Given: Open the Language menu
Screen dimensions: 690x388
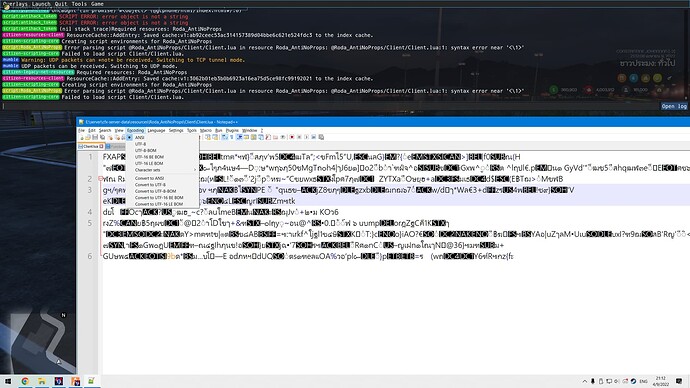Looking at the screenshot, I should [156, 131].
